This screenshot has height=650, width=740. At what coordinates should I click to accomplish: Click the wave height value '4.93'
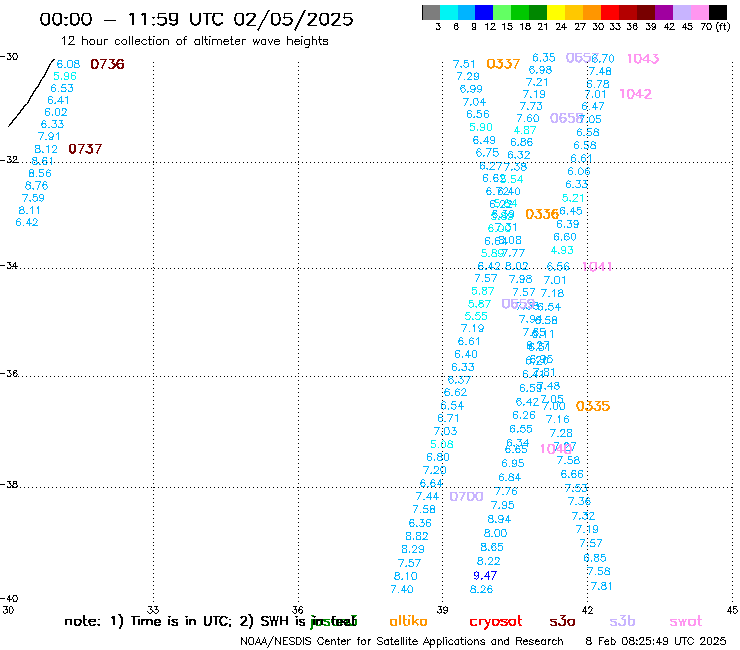[x=562, y=250]
